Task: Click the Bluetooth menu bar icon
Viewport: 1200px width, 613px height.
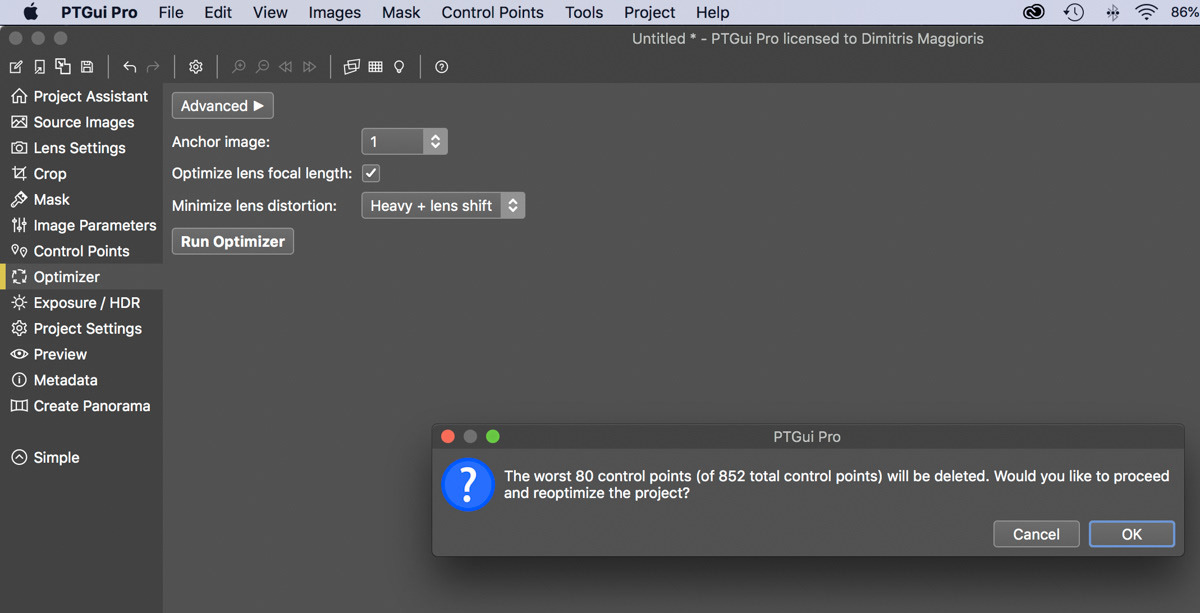Action: [1112, 12]
